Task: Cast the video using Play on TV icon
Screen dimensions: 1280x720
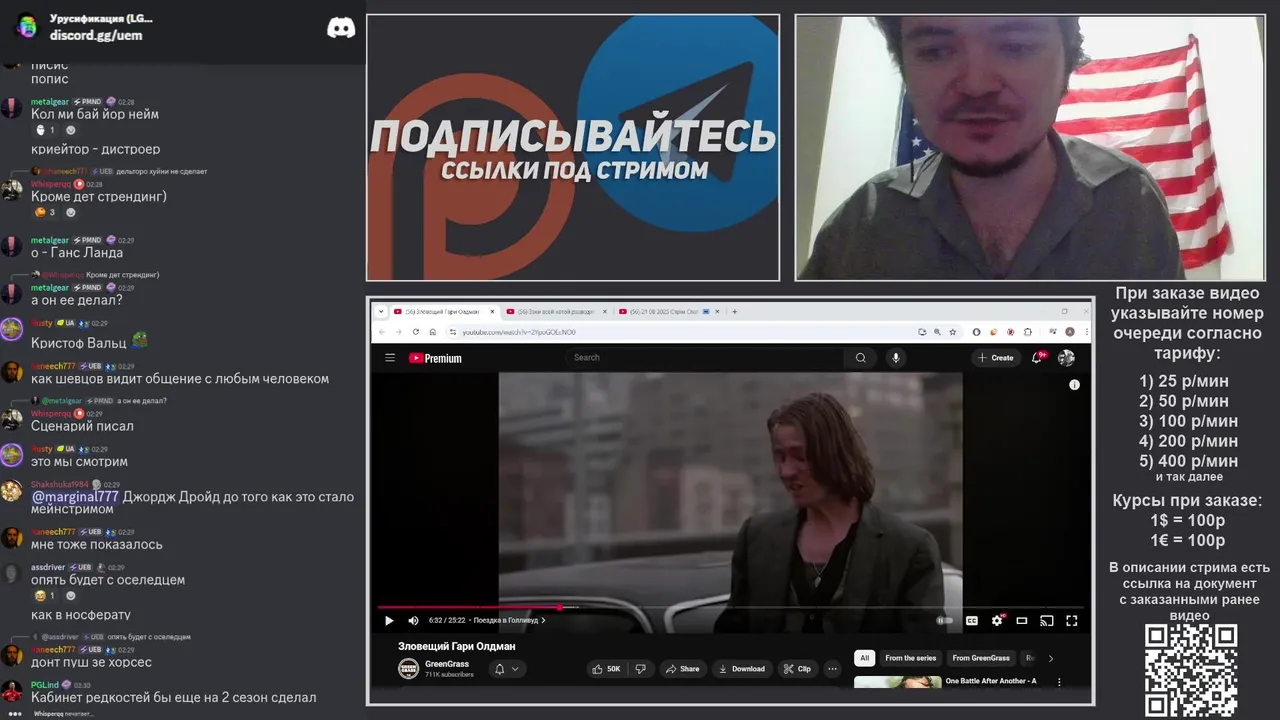Action: (x=1047, y=620)
